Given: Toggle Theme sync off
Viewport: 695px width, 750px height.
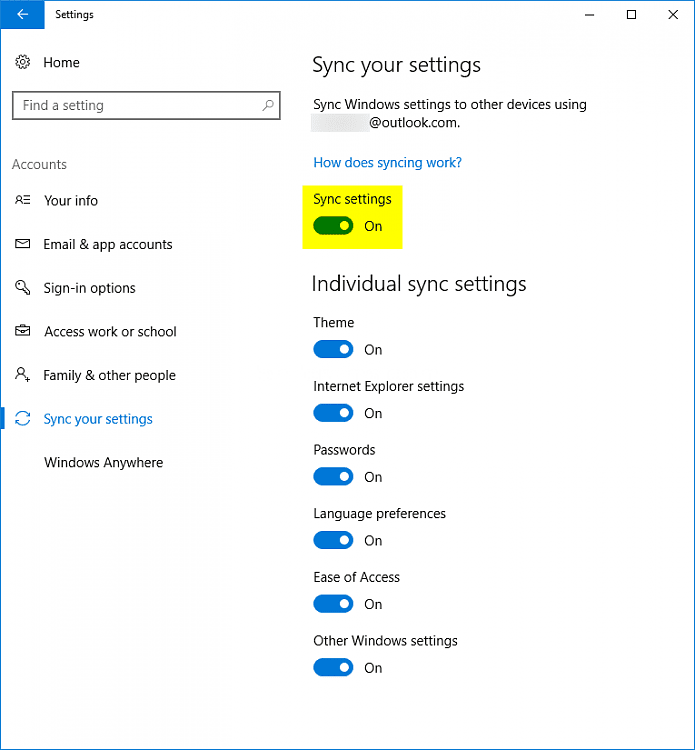Looking at the screenshot, I should [x=333, y=349].
